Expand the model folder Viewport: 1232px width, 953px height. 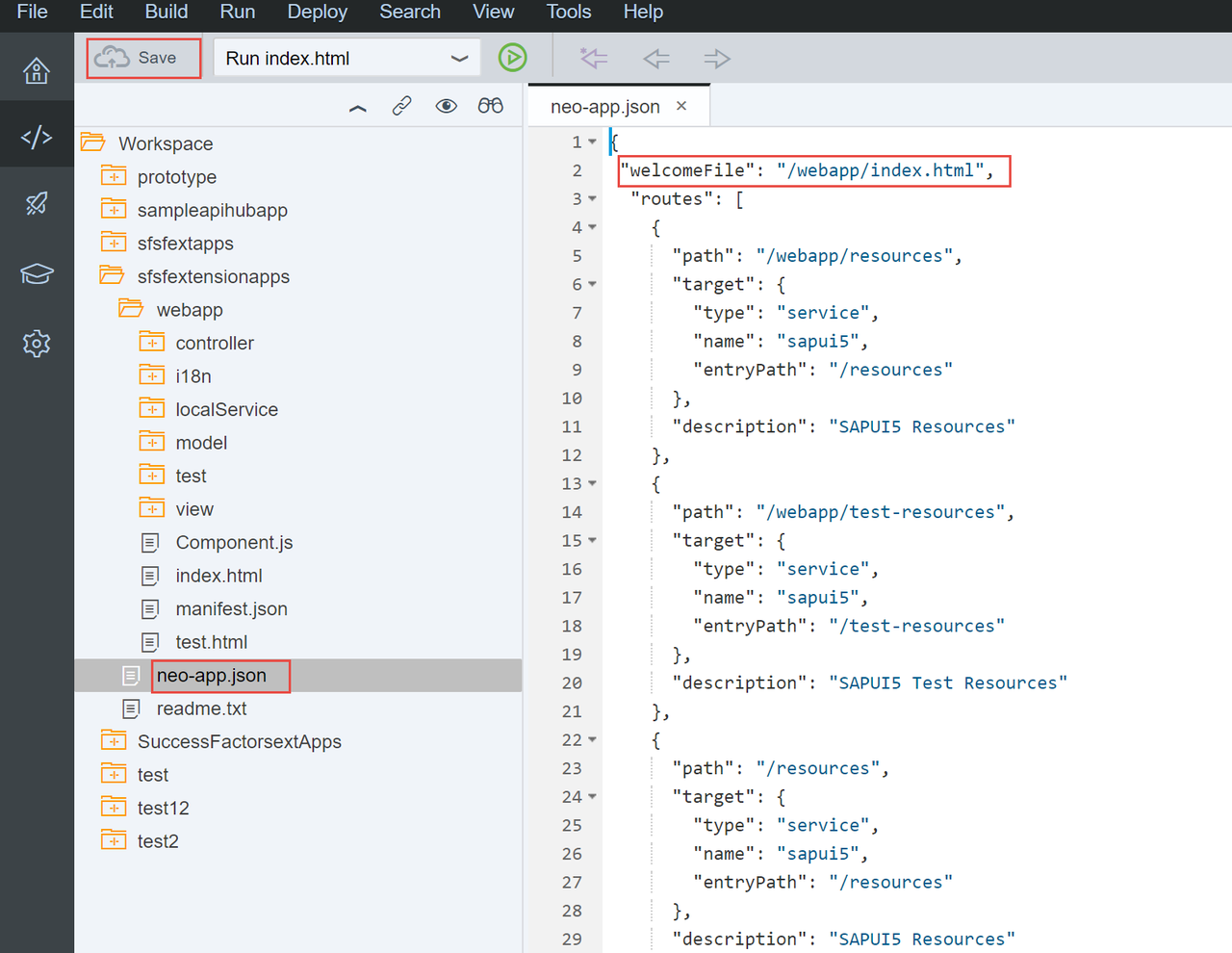pyautogui.click(x=152, y=442)
